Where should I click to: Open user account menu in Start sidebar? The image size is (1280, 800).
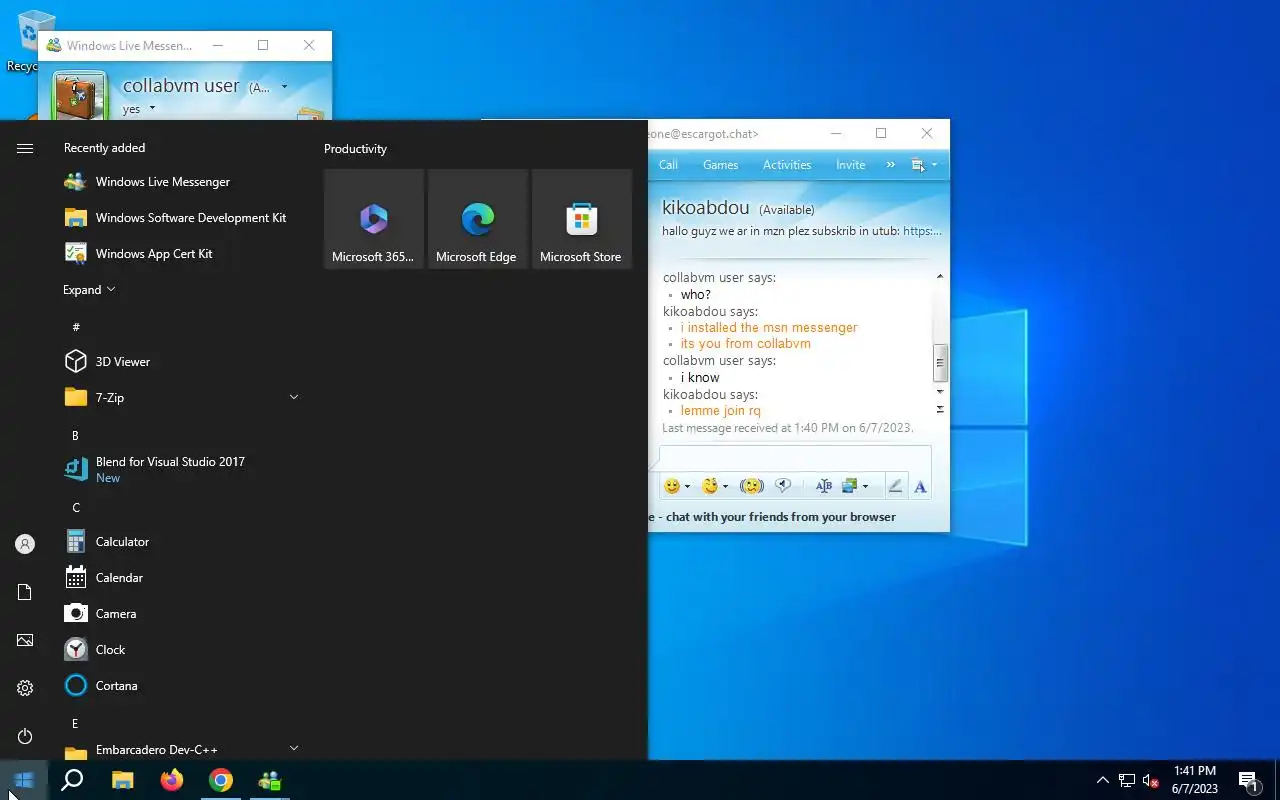coord(25,544)
